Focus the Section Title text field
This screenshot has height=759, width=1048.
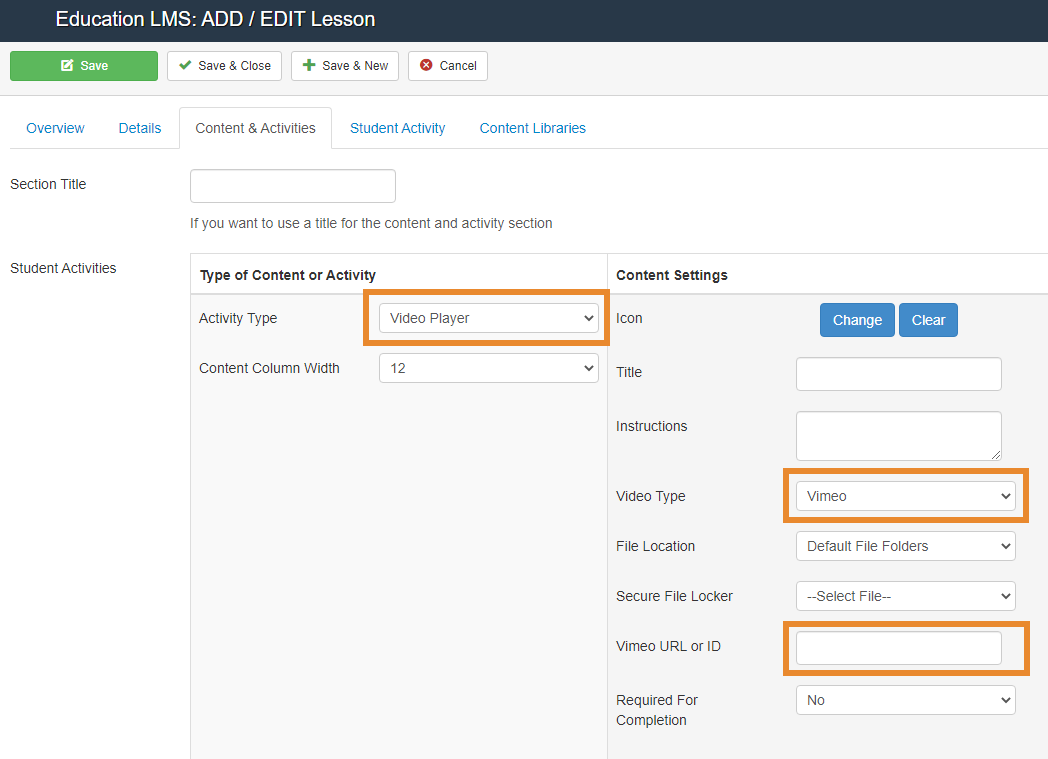click(x=292, y=186)
